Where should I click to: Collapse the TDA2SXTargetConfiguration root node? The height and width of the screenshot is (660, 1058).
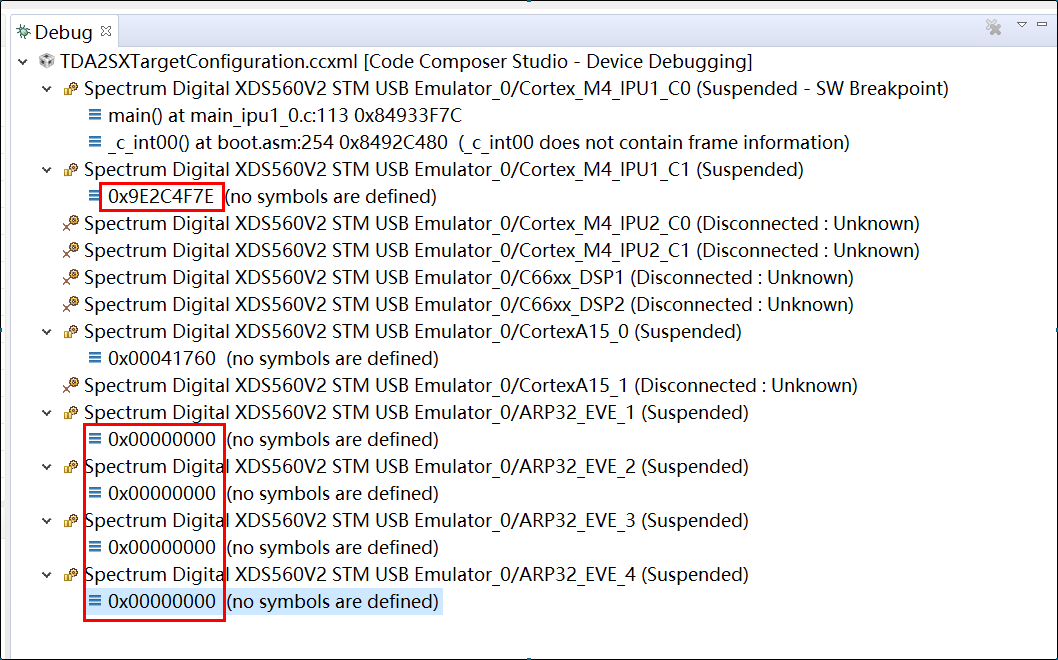pyautogui.click(x=22, y=61)
